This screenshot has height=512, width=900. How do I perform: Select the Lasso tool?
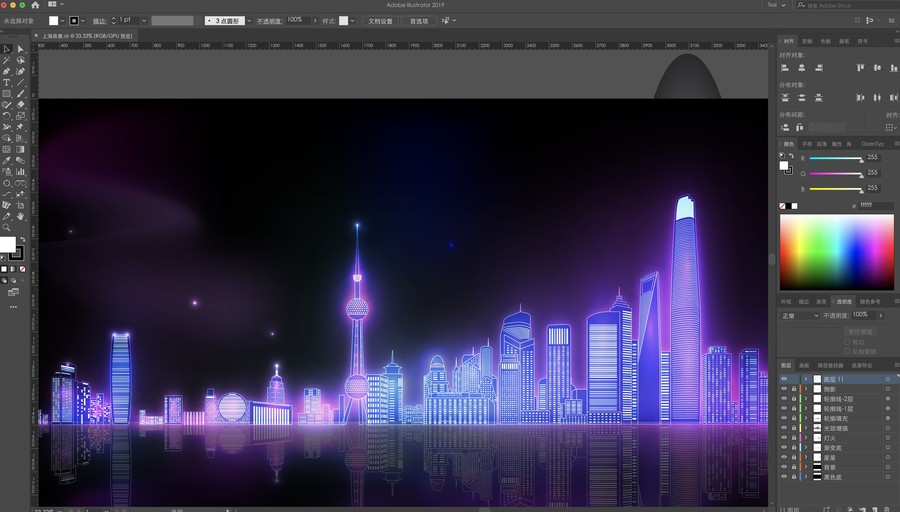[x=21, y=60]
